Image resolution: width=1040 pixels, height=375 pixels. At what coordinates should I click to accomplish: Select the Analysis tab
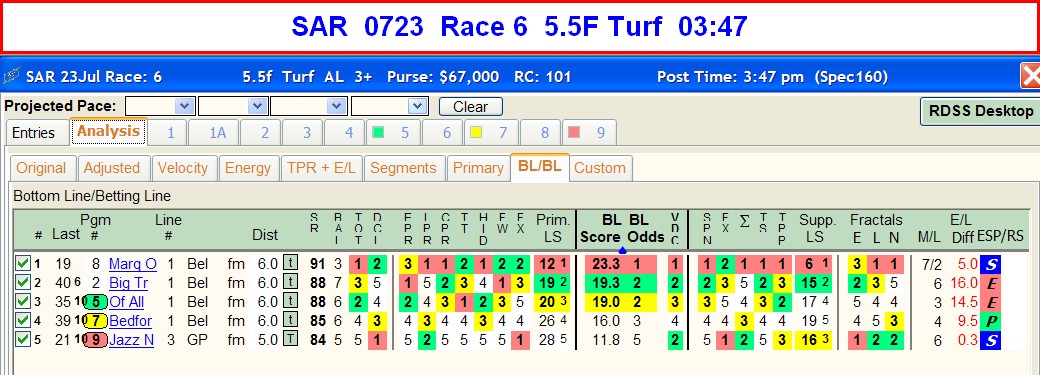click(x=108, y=131)
